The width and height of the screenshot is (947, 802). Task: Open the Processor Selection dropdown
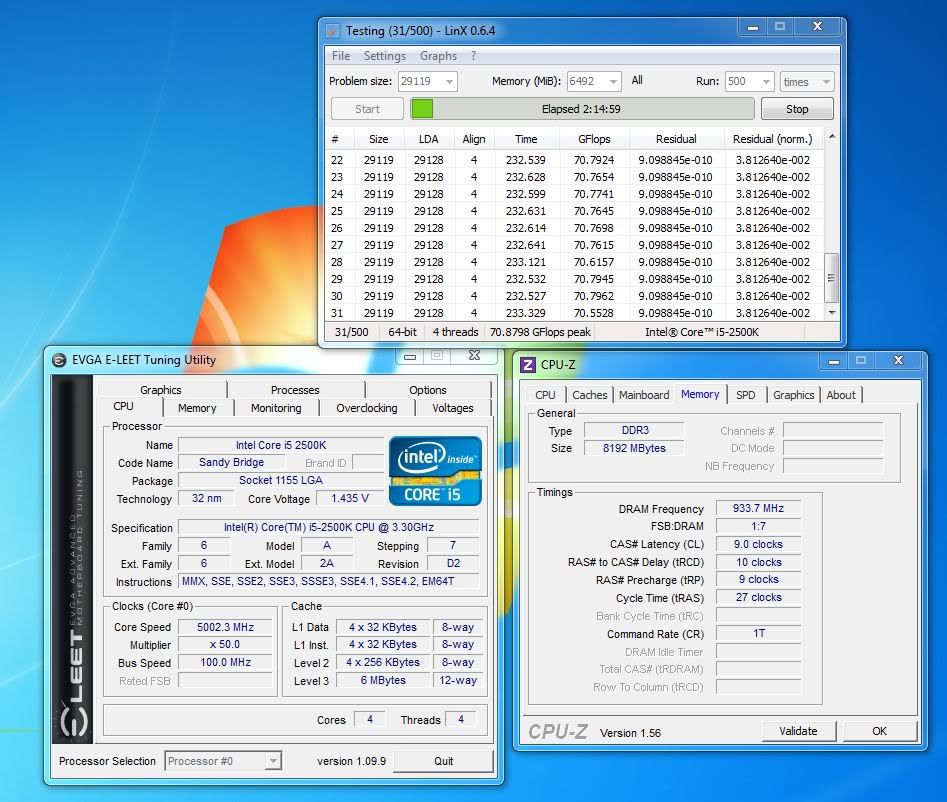click(274, 761)
